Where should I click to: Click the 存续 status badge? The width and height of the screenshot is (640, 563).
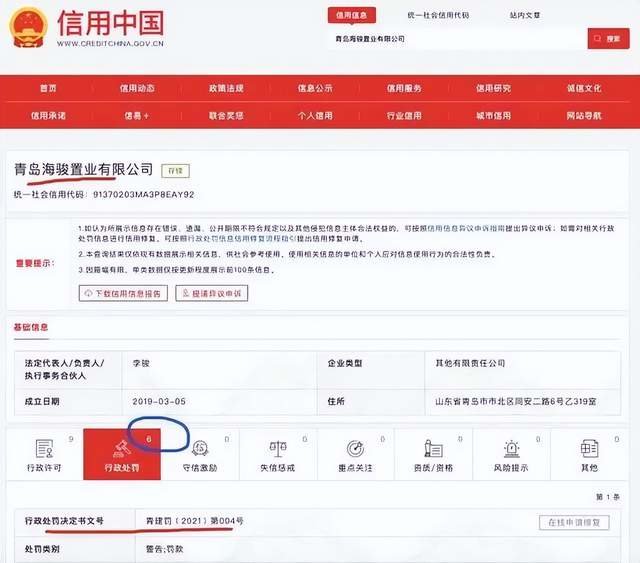pyautogui.click(x=176, y=171)
